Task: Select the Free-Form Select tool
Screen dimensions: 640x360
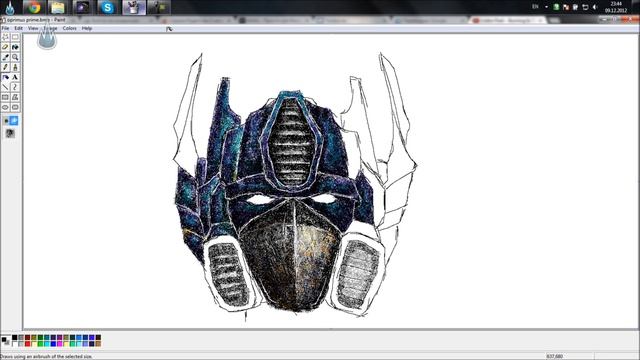Action: coord(5,37)
